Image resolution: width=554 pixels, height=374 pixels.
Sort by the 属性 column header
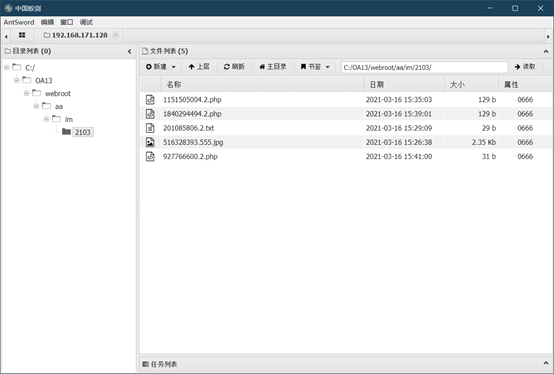tap(525, 84)
